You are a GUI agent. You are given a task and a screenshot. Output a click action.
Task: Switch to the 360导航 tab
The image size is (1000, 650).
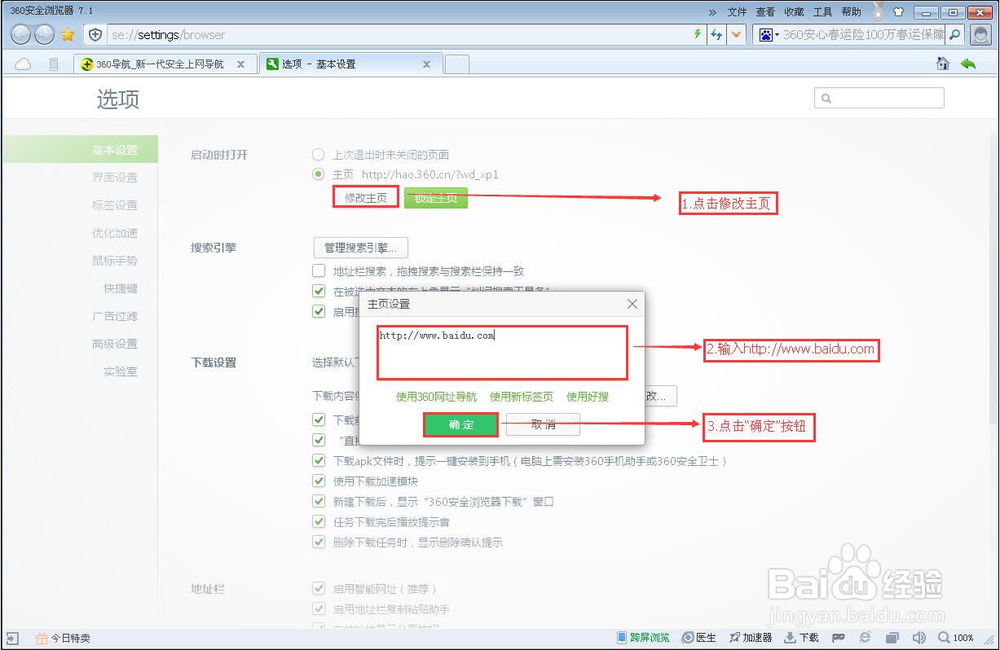(165, 64)
